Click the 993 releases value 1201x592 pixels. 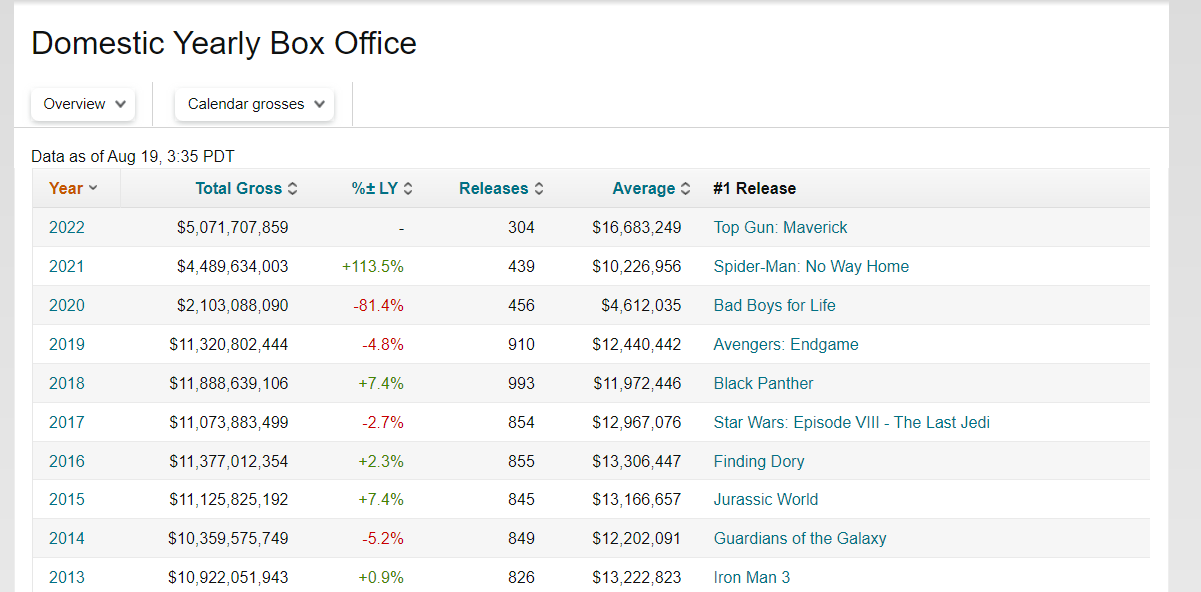(521, 383)
